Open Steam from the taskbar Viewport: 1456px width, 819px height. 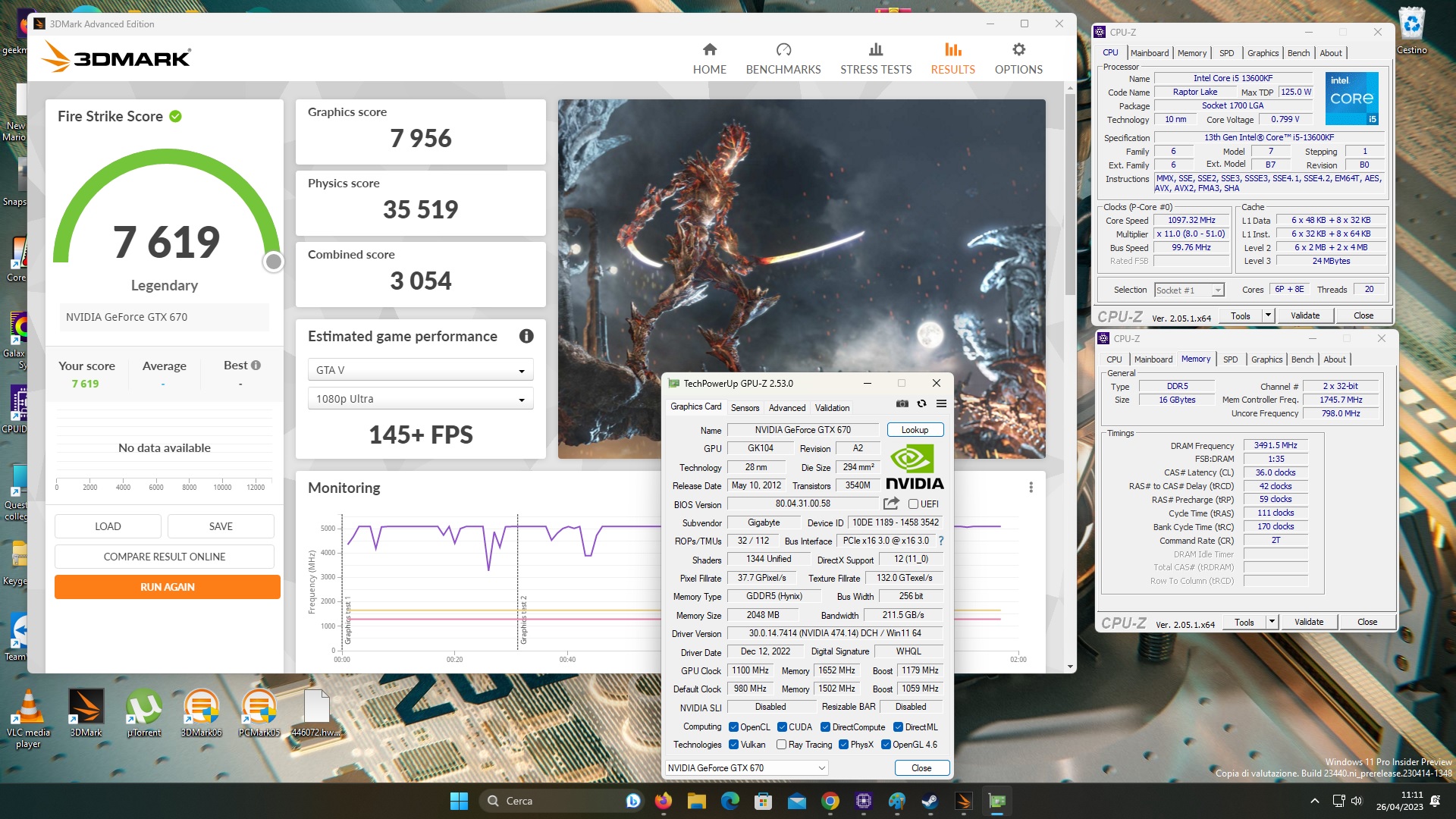(x=930, y=801)
